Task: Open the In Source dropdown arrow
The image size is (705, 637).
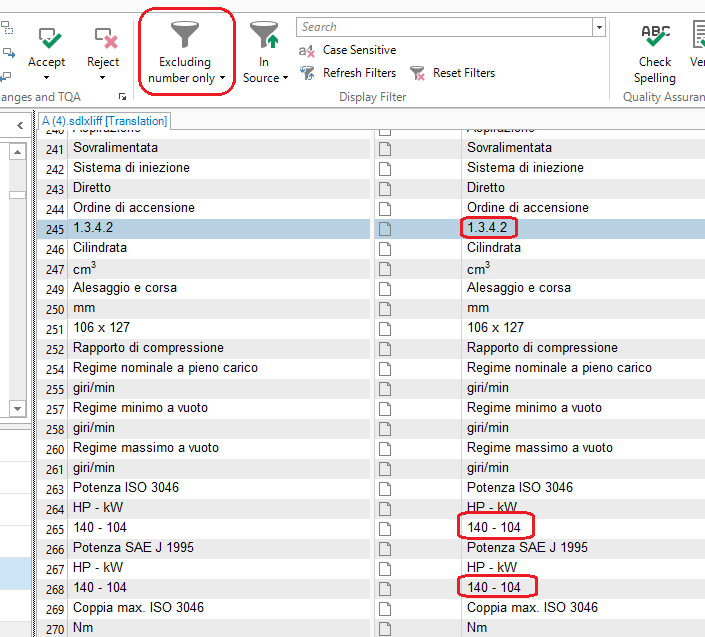Action: point(285,78)
